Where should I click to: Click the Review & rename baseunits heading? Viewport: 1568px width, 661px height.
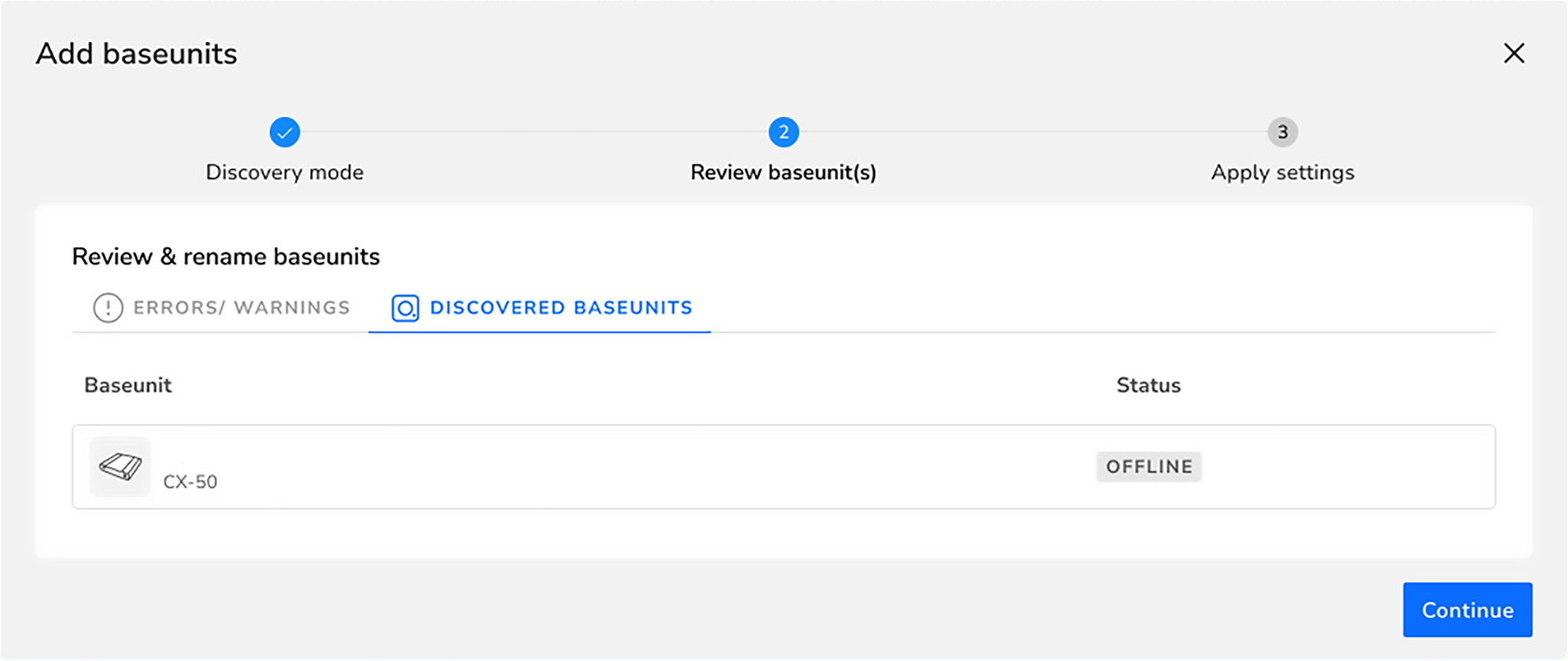point(226,257)
